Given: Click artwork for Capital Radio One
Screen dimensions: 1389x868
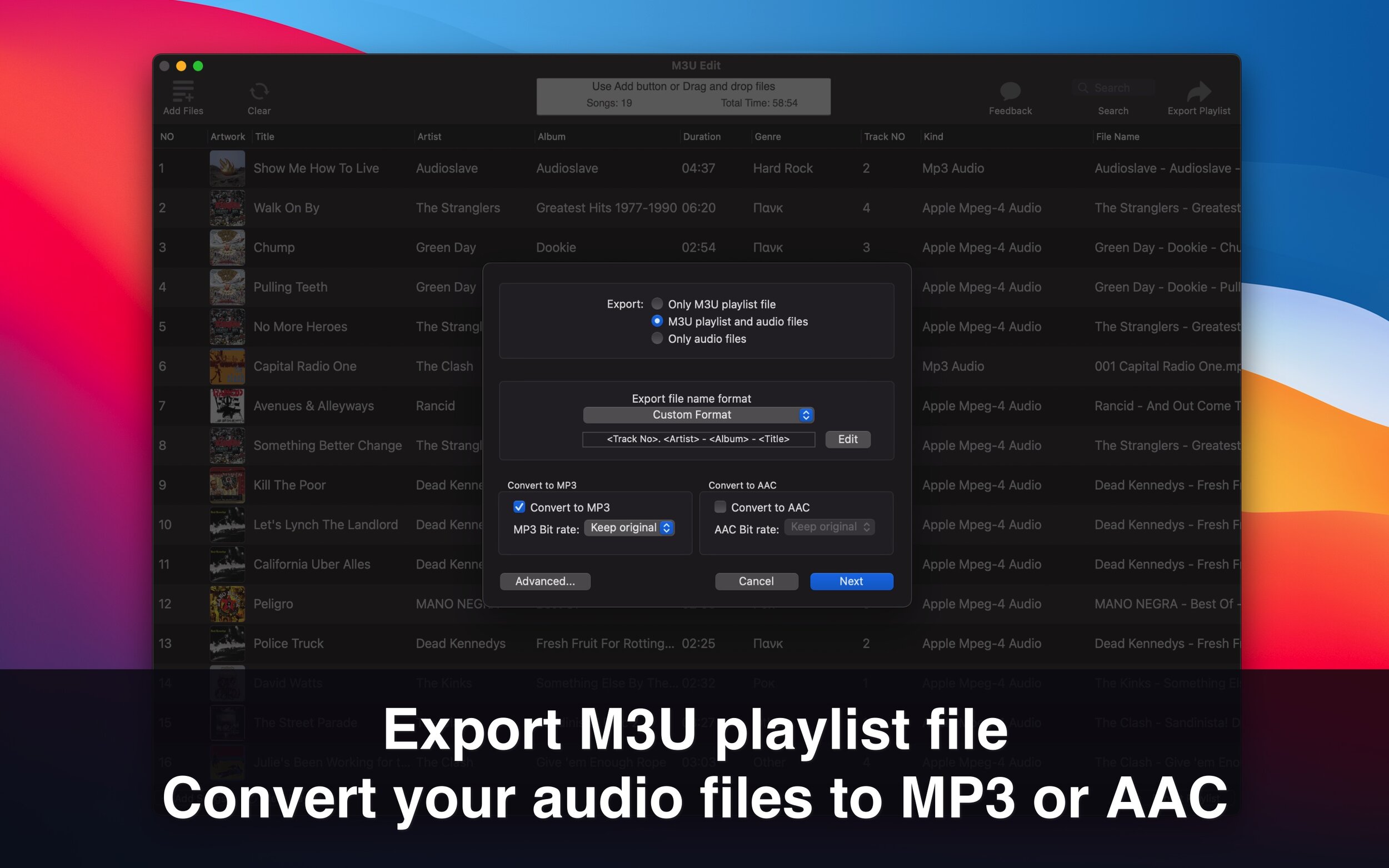Looking at the screenshot, I should tap(227, 367).
